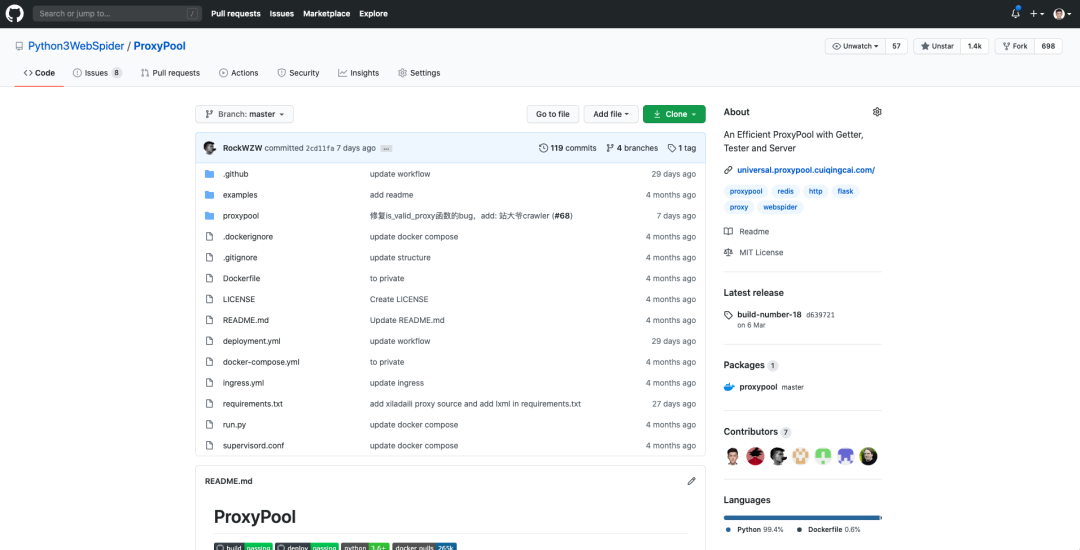Open the About settings gear icon

point(877,112)
